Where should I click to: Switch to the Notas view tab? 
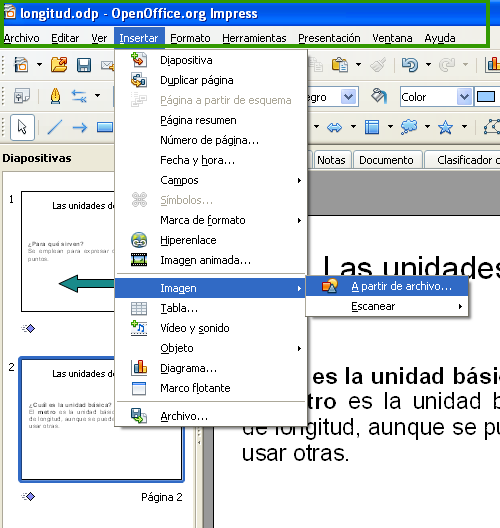[x=331, y=160]
